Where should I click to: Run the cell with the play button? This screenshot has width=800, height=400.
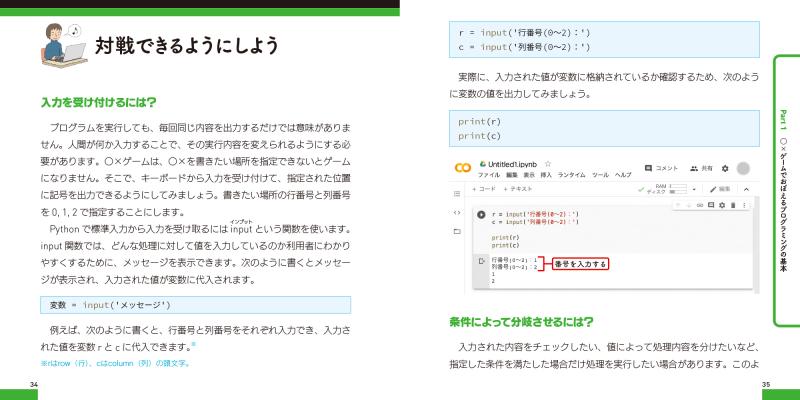[x=481, y=215]
